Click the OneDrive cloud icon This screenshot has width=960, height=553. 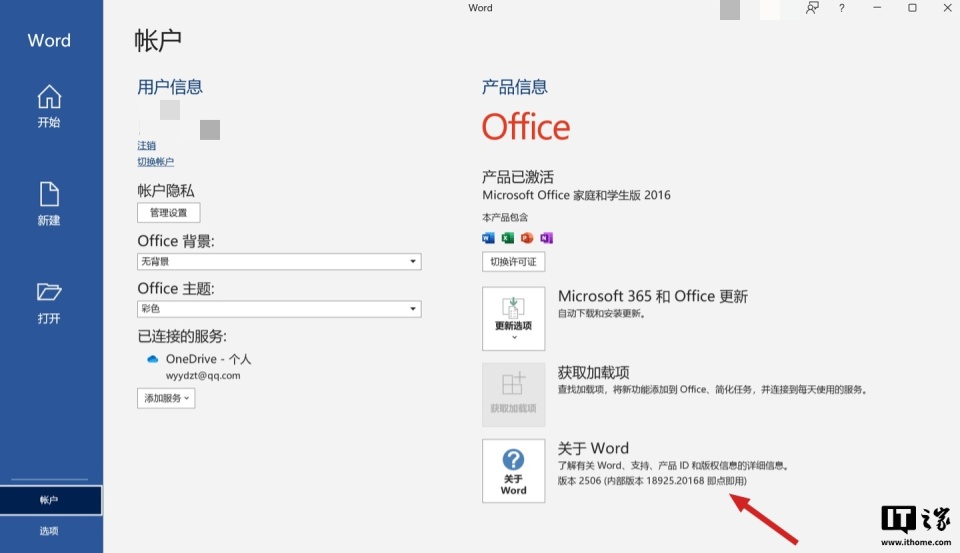152,359
